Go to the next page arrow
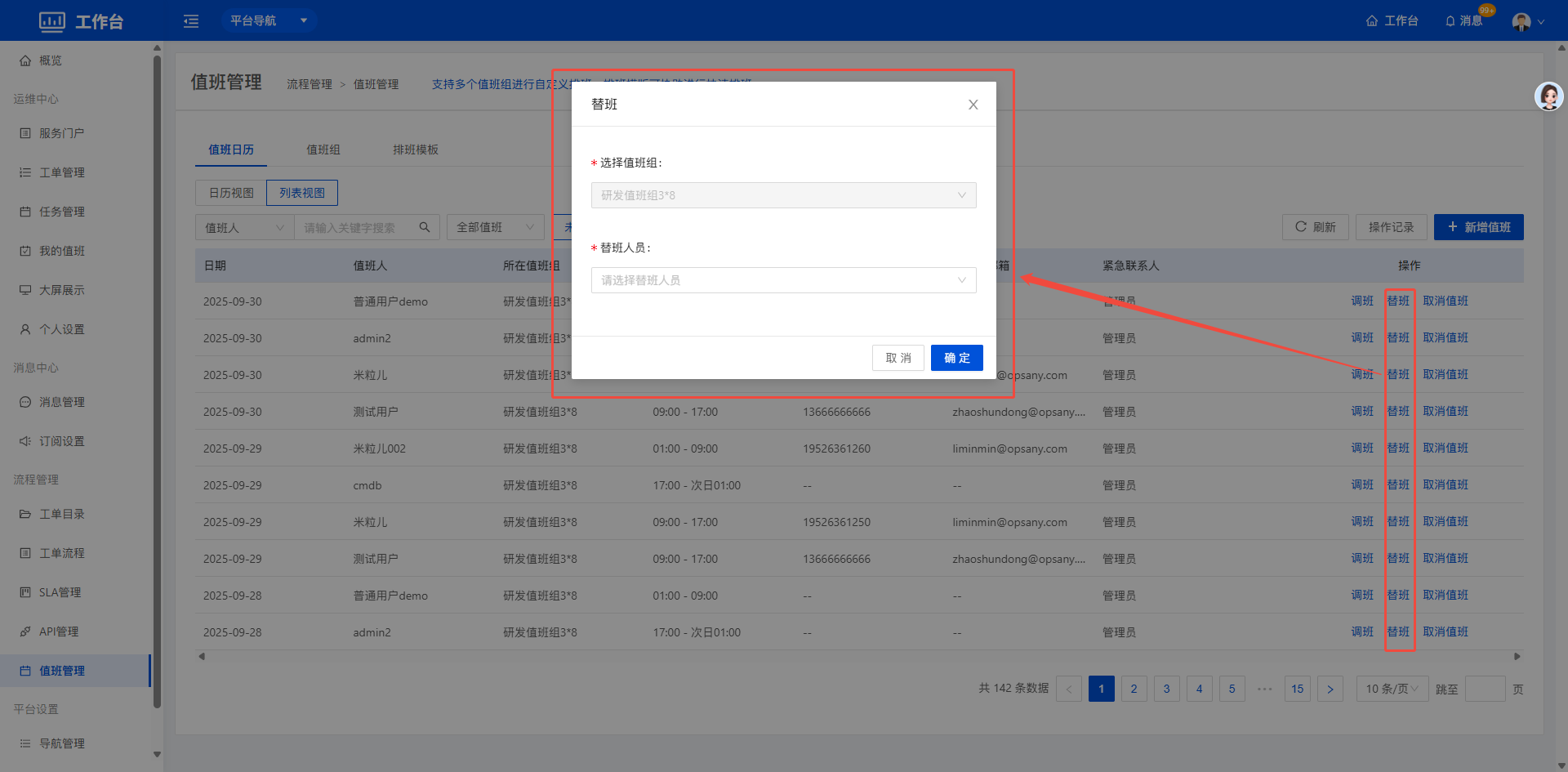This screenshot has width=1568, height=772. coord(1330,689)
